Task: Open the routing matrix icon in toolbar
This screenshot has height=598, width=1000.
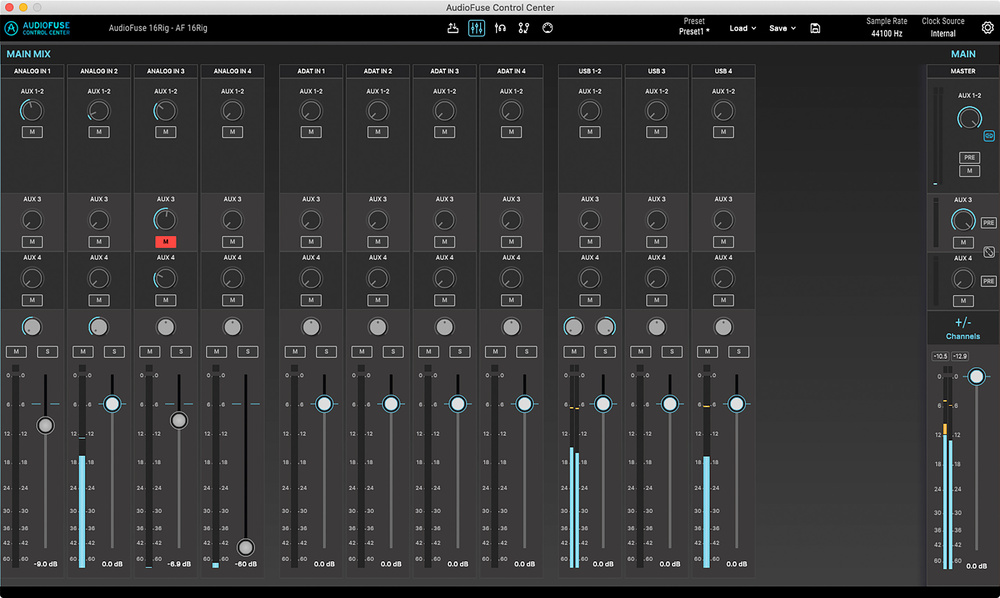Action: 524,28
